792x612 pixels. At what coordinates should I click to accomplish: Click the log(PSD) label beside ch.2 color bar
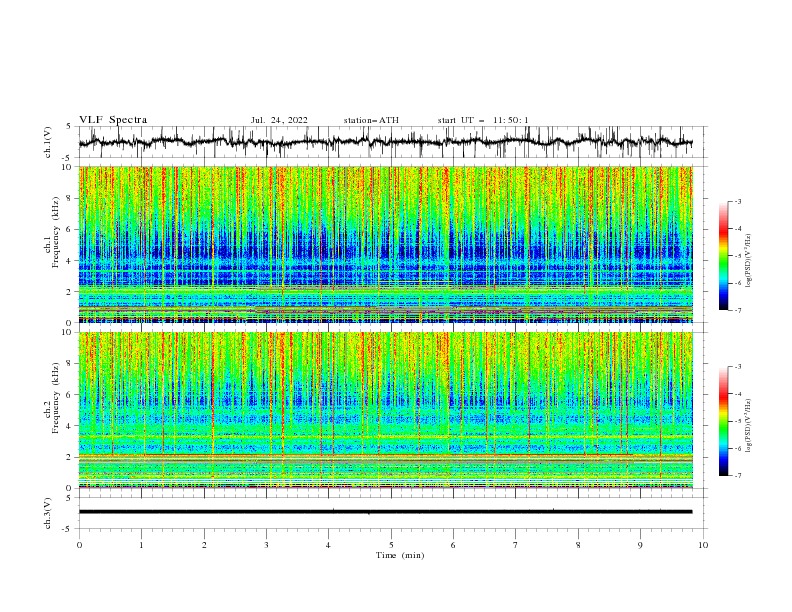pyautogui.click(x=749, y=426)
